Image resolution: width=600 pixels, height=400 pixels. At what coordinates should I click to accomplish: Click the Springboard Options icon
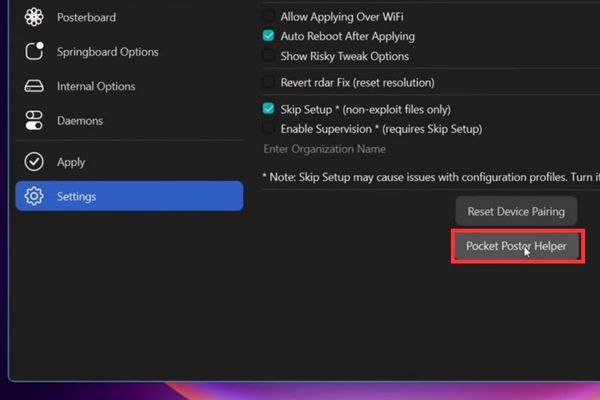pos(35,51)
